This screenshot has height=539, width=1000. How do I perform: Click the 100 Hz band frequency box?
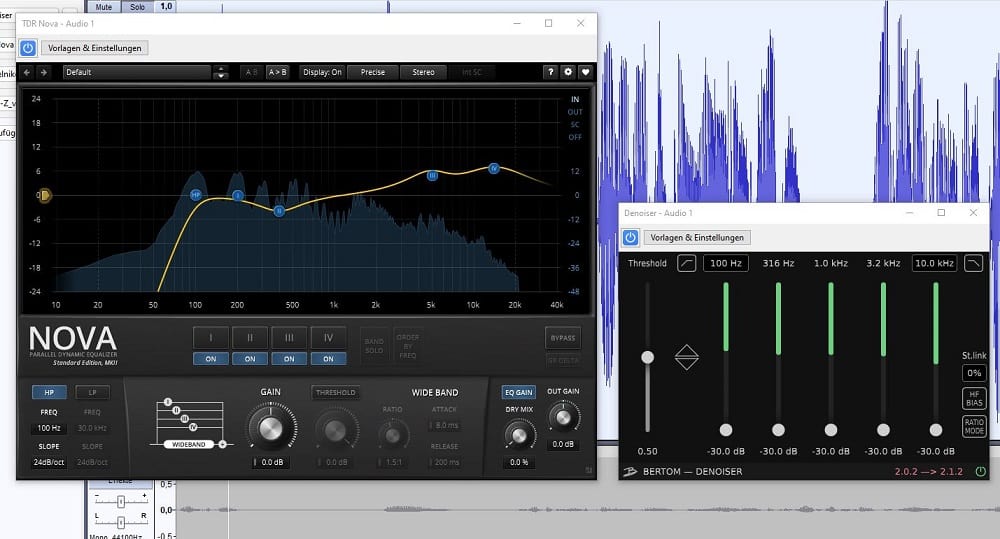coord(726,263)
